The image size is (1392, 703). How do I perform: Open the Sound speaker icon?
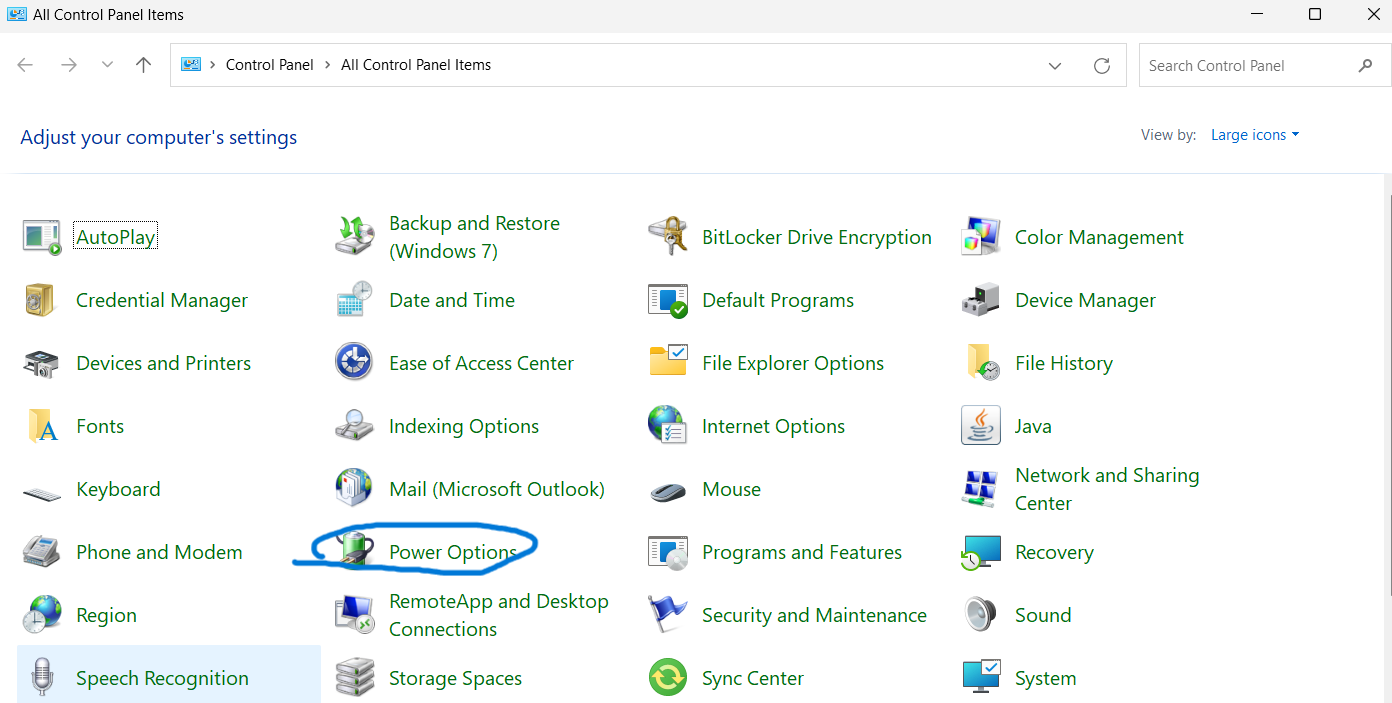pos(980,615)
